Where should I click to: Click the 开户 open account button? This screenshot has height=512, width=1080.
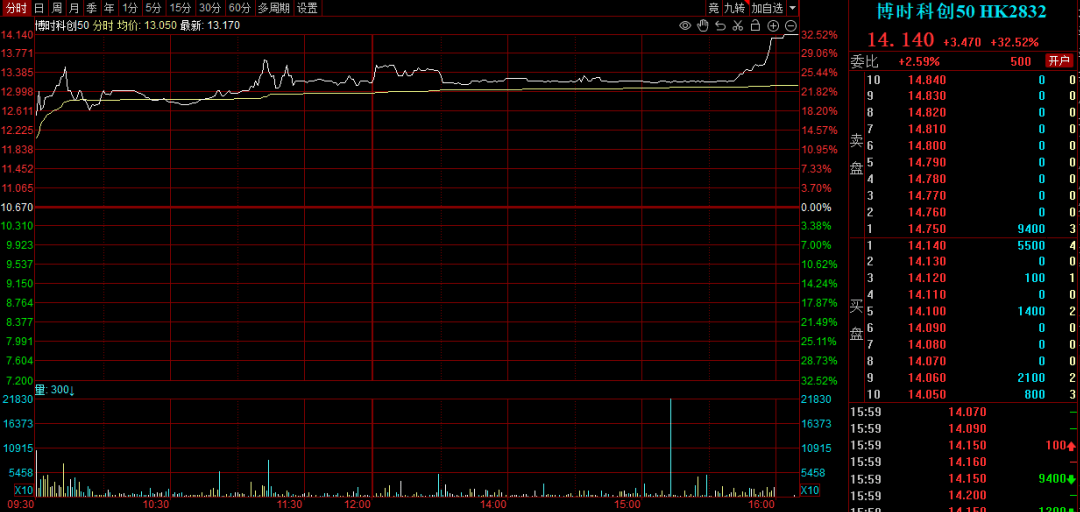(x=1059, y=61)
